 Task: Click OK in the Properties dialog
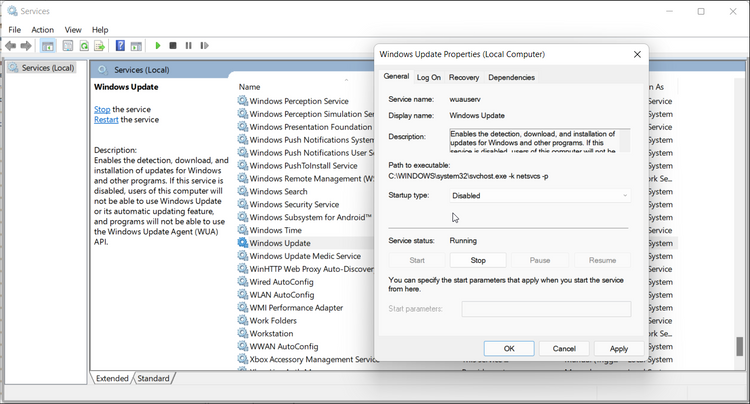509,348
